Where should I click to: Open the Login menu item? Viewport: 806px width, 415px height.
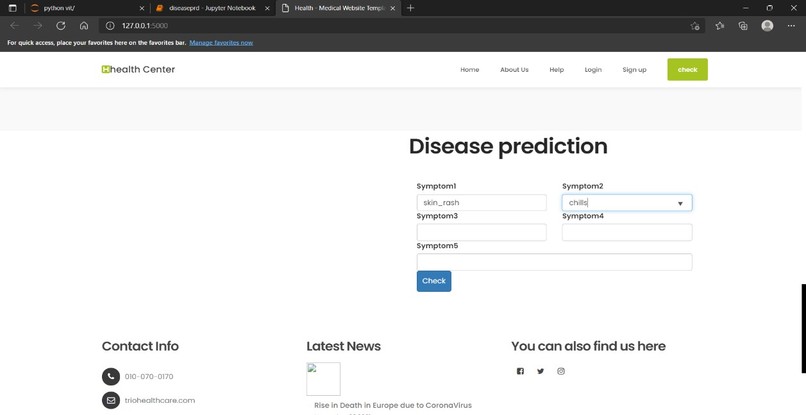(x=593, y=69)
